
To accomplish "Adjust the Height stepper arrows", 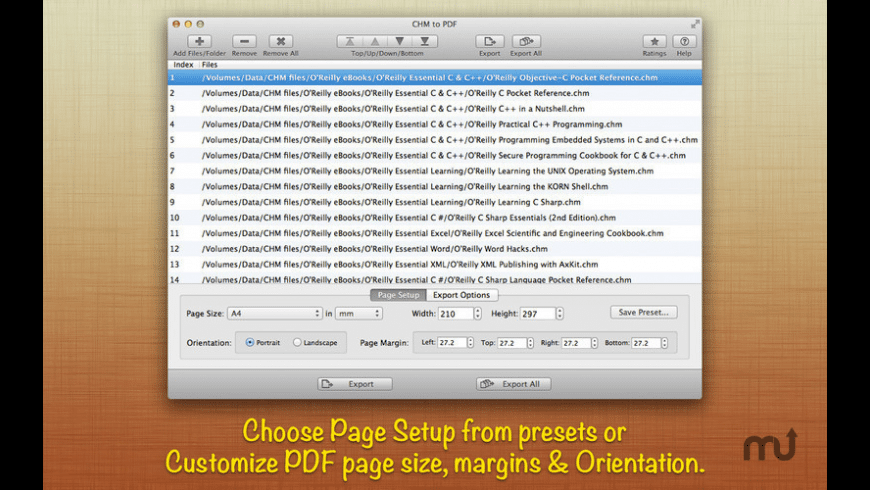I will [x=559, y=314].
